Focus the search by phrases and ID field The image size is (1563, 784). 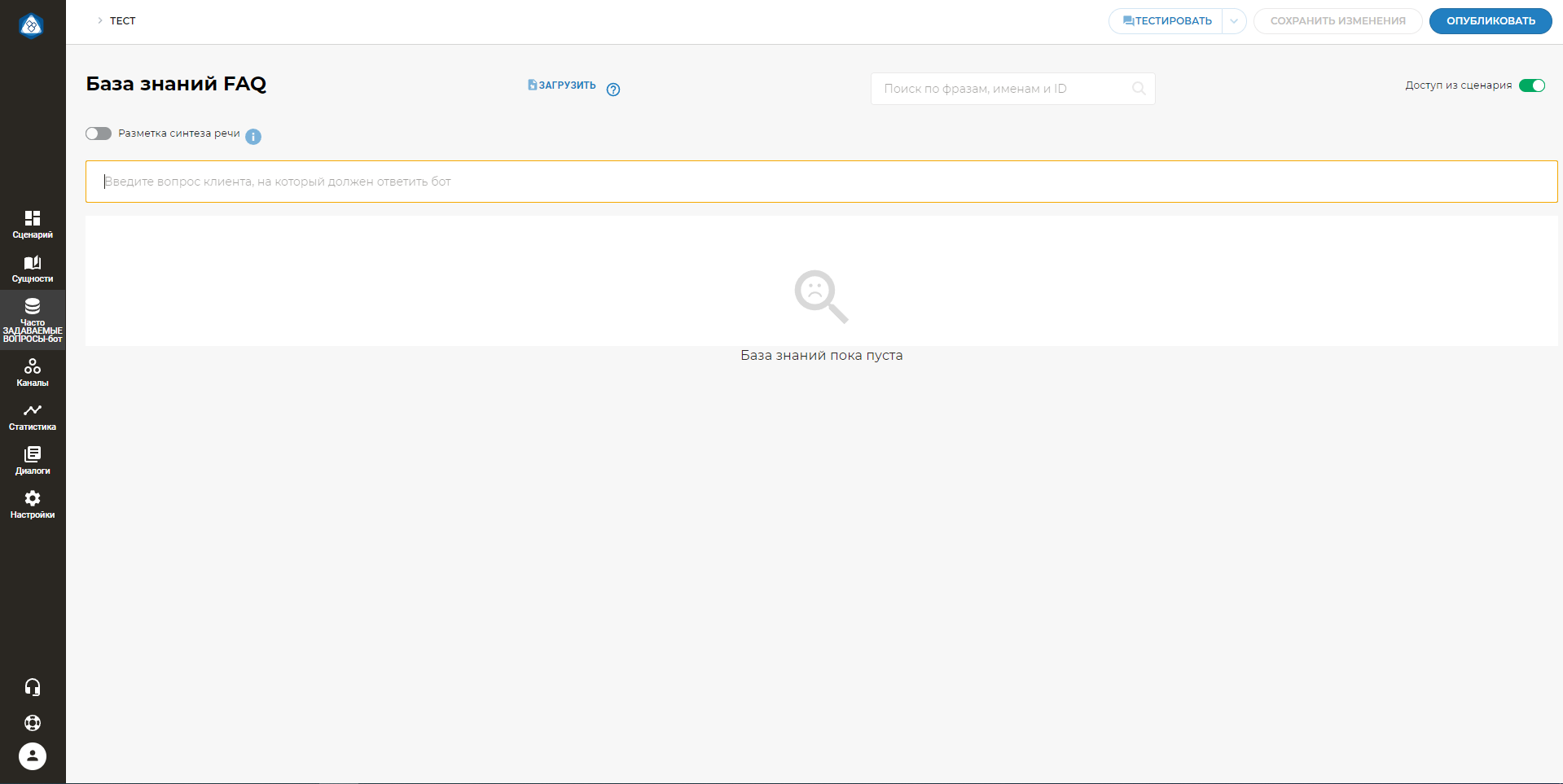(1012, 89)
